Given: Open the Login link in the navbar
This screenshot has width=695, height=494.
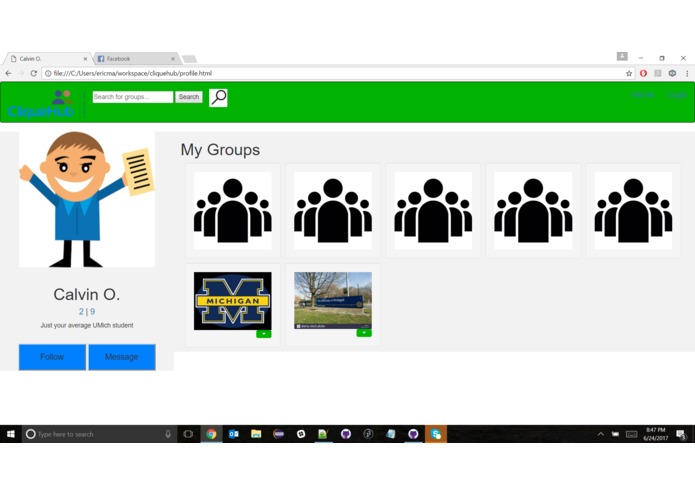Looking at the screenshot, I should 677,95.
